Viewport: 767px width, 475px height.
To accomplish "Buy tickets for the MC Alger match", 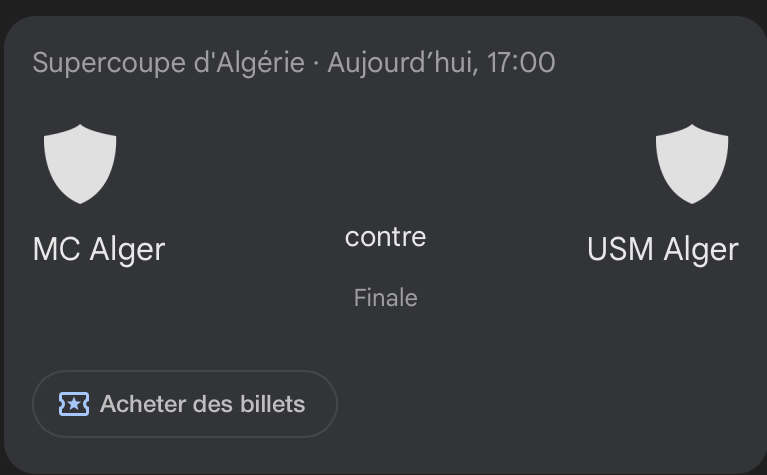I will pos(185,404).
